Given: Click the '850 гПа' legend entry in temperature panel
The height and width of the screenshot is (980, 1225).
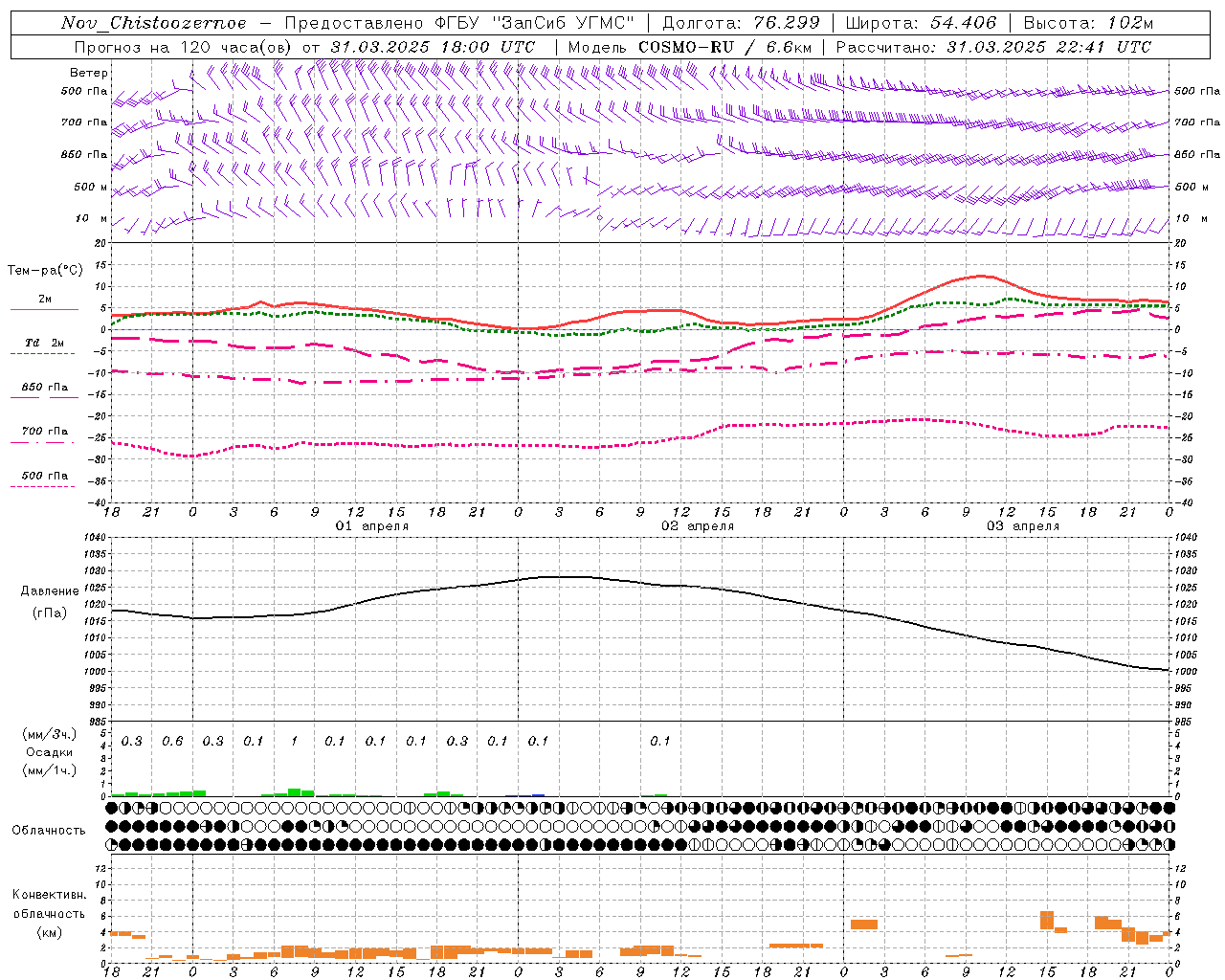Looking at the screenshot, I should 45,388.
